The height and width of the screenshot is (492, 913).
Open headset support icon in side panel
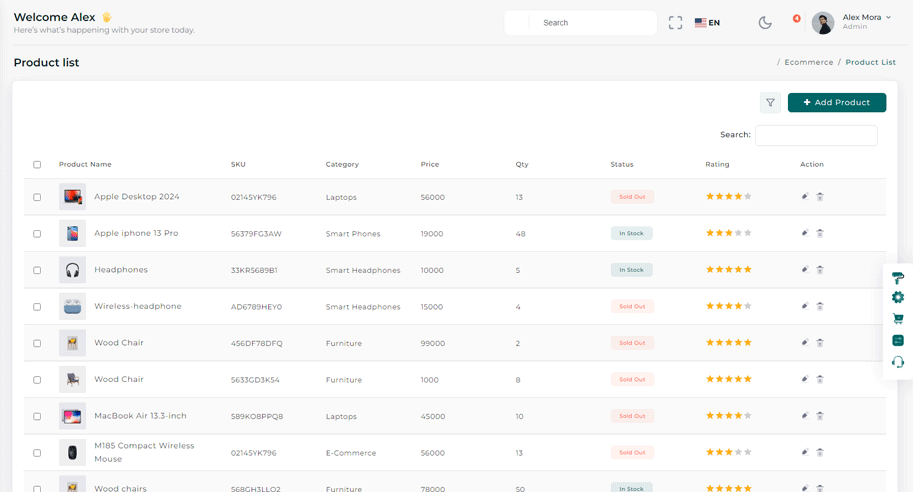coord(897,361)
